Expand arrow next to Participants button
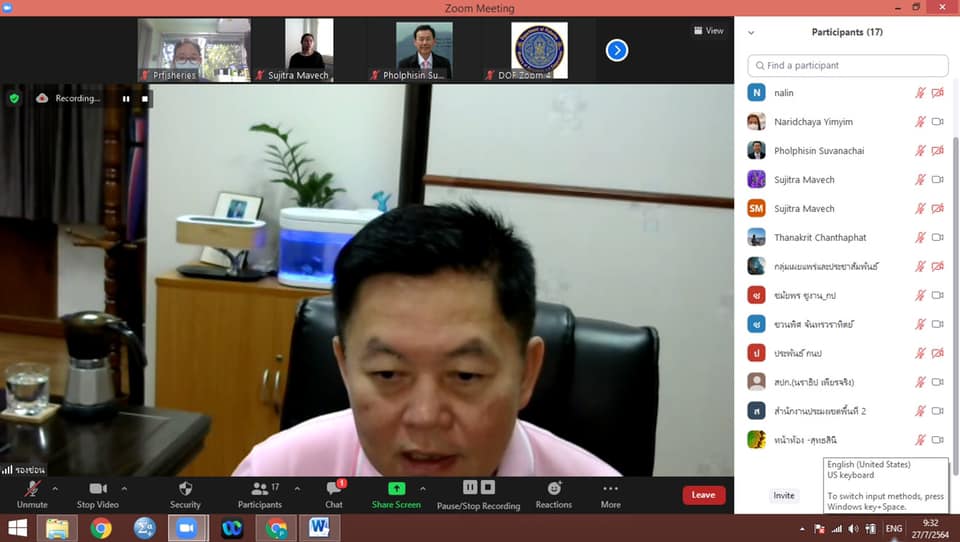The image size is (960, 542). tap(297, 489)
